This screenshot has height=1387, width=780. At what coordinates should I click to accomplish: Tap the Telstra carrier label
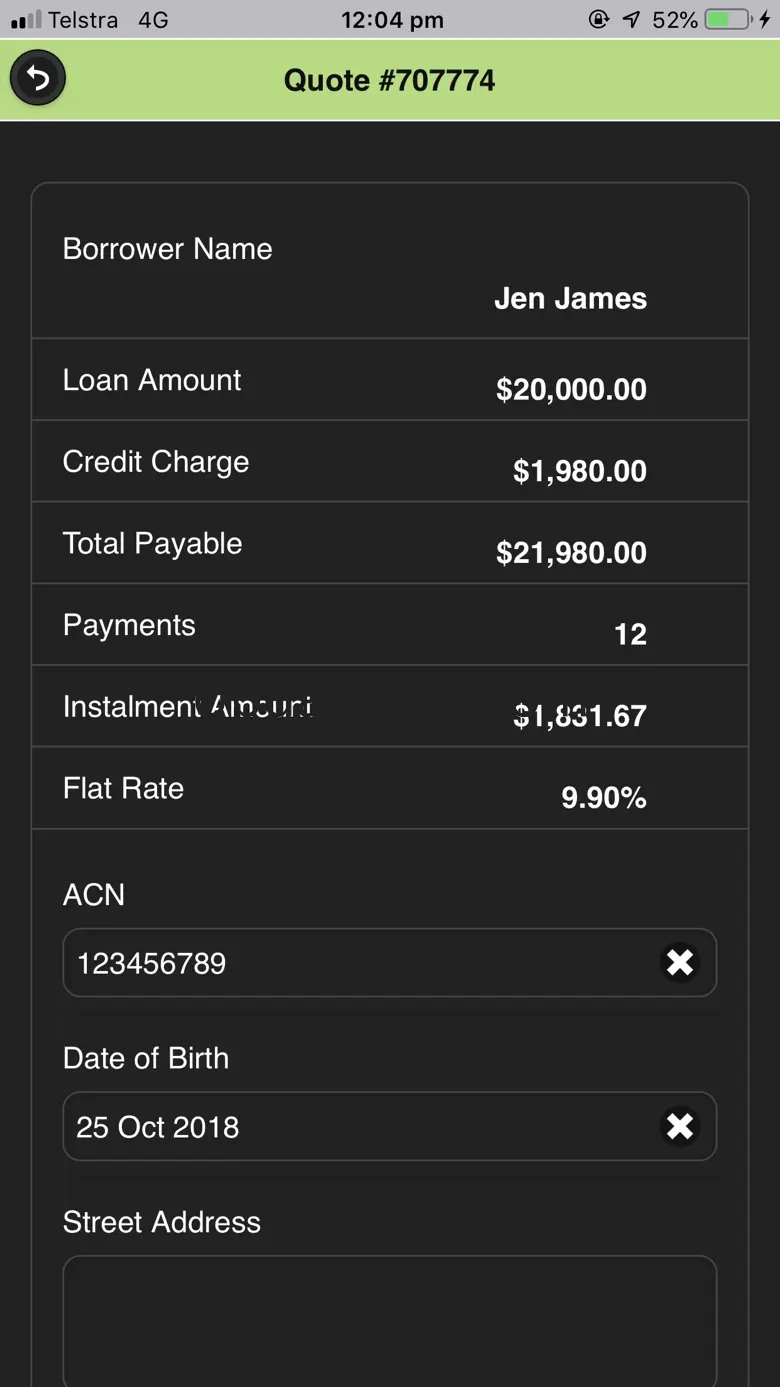pyautogui.click(x=83, y=20)
